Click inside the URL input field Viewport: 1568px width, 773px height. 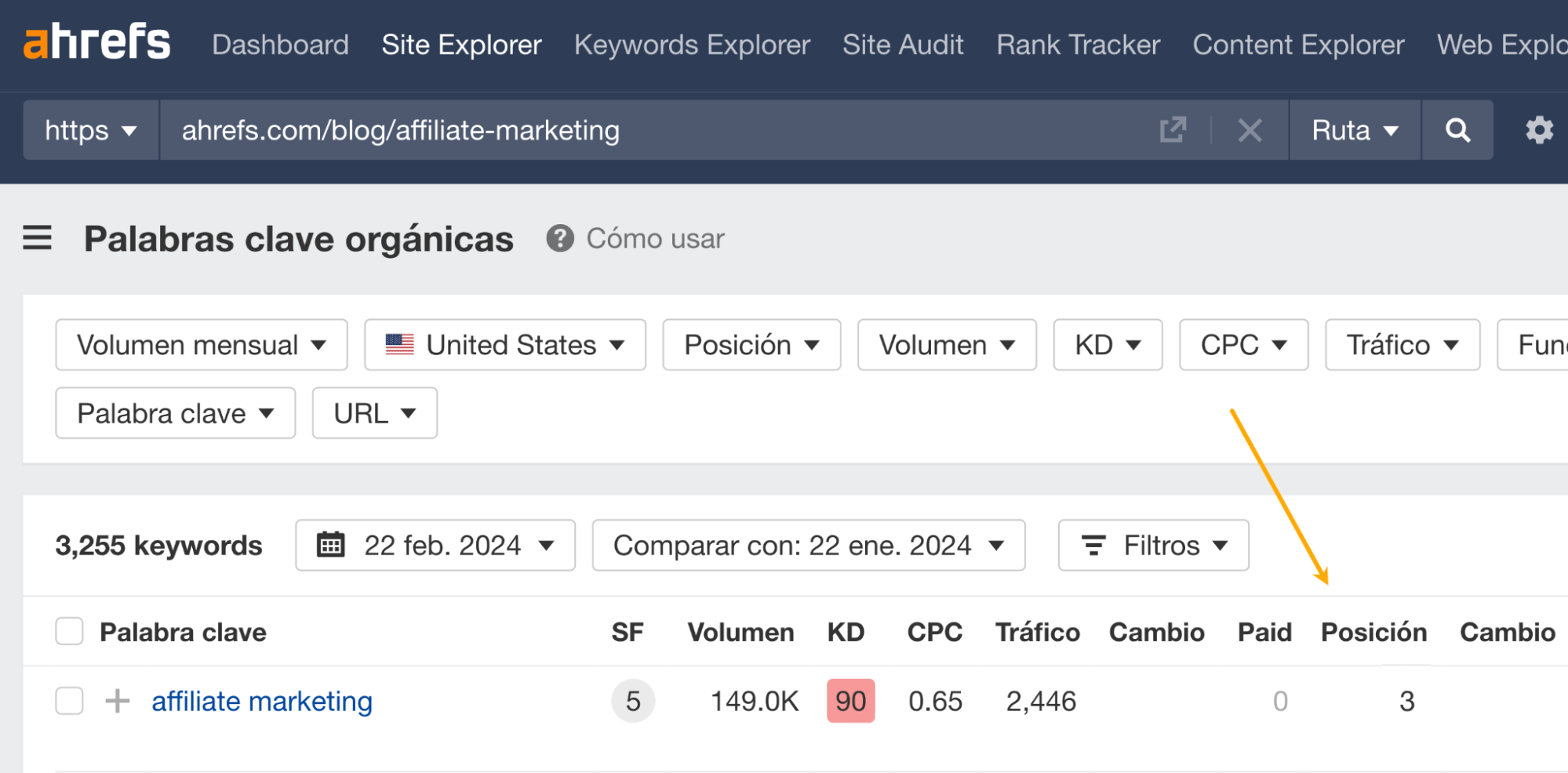tap(549, 130)
